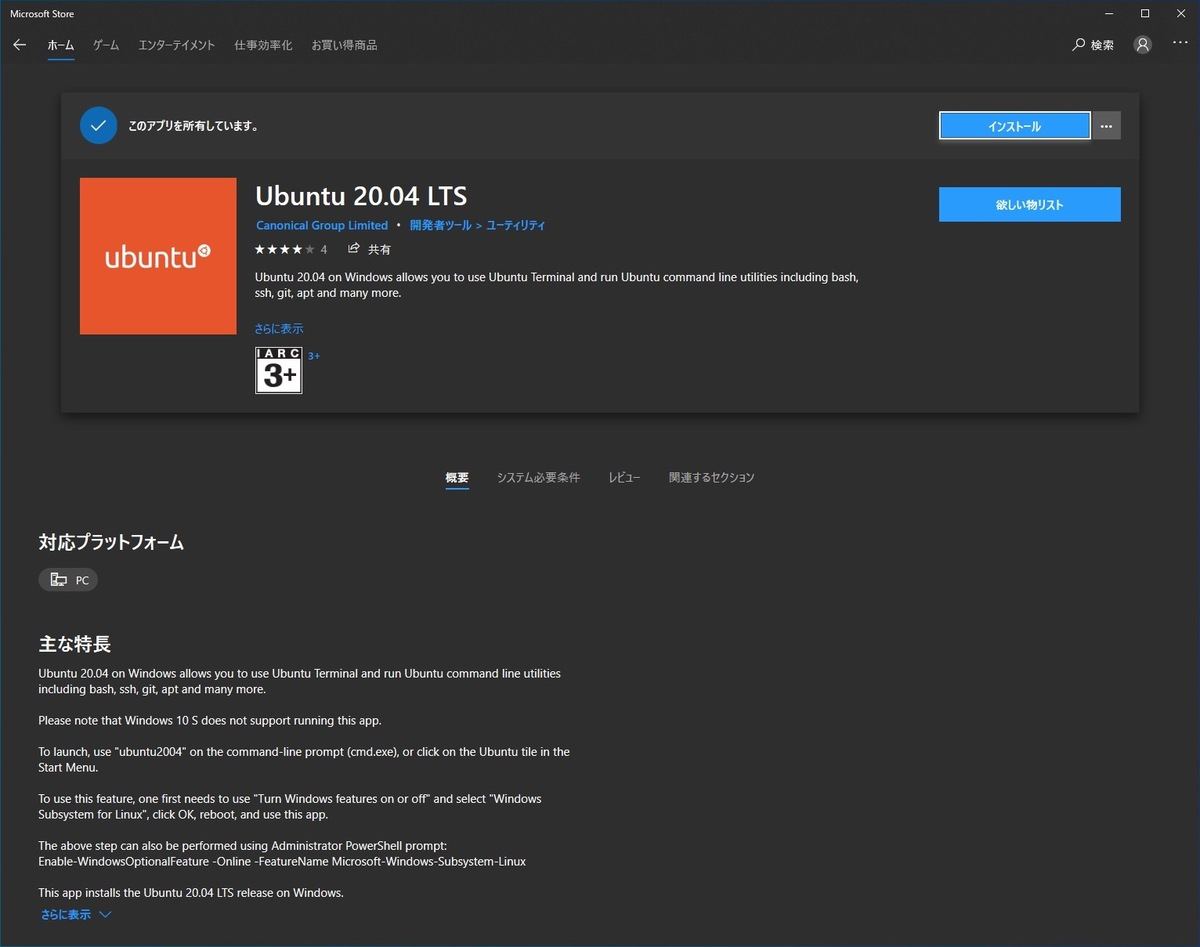
Task: Click the インストール button
Action: coord(1015,126)
